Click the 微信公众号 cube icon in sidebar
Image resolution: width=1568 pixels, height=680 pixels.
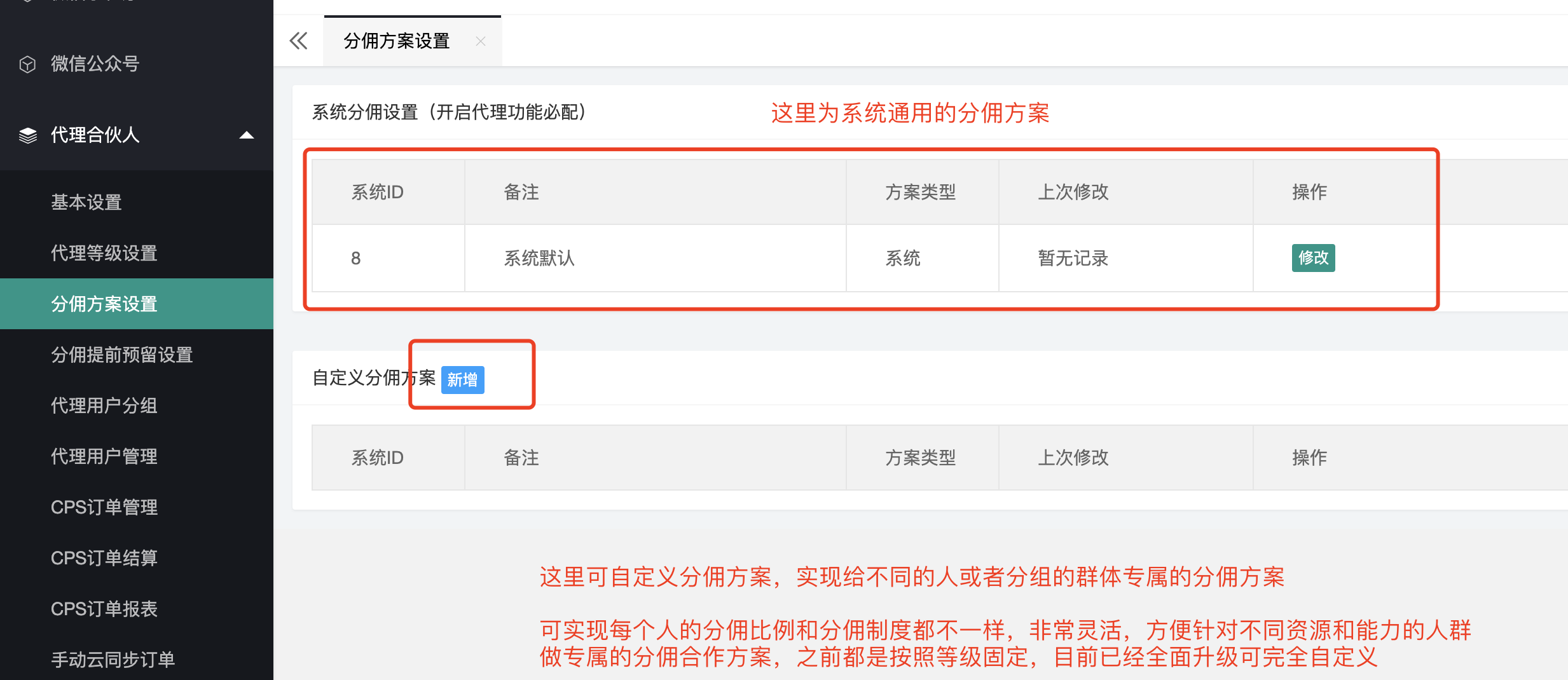[28, 64]
